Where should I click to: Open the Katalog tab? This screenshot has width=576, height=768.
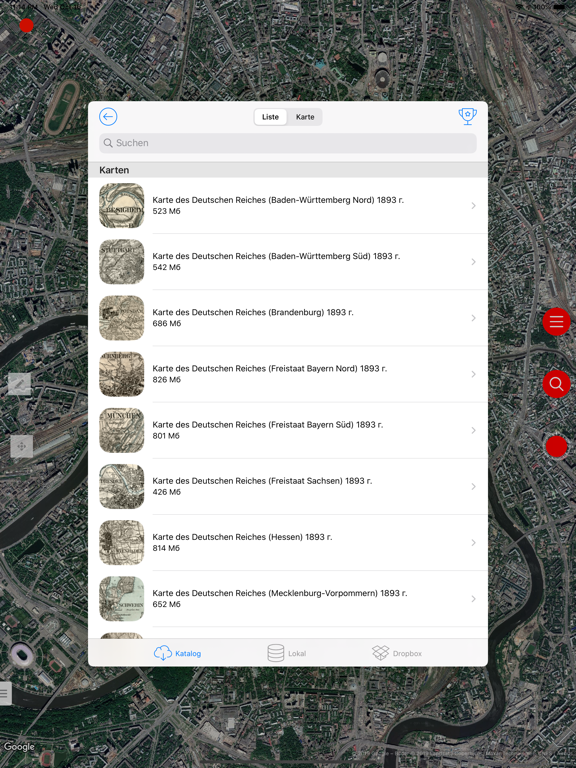(177, 653)
